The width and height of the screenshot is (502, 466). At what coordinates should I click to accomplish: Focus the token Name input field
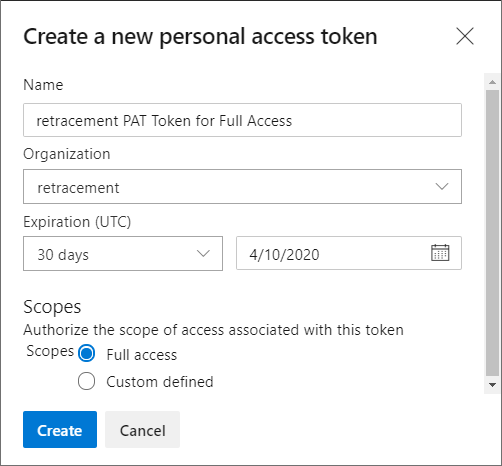point(242,120)
